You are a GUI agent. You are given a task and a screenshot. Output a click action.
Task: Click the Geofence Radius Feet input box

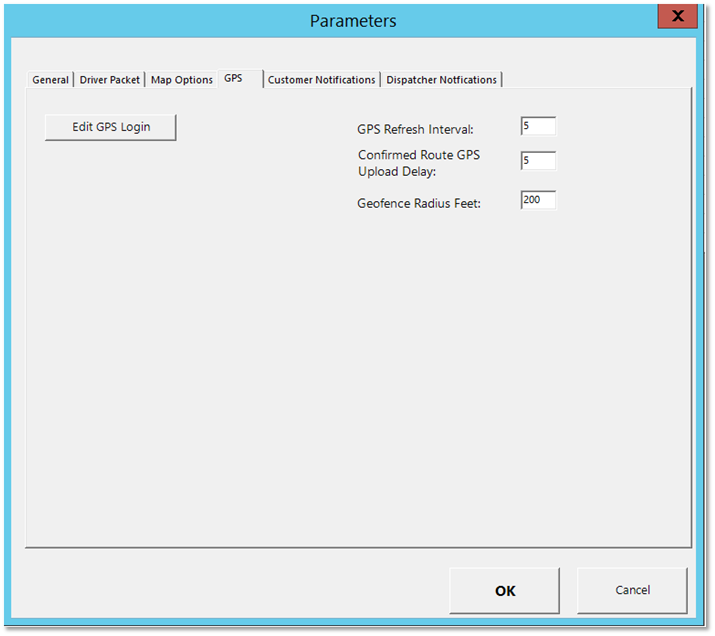click(x=538, y=201)
